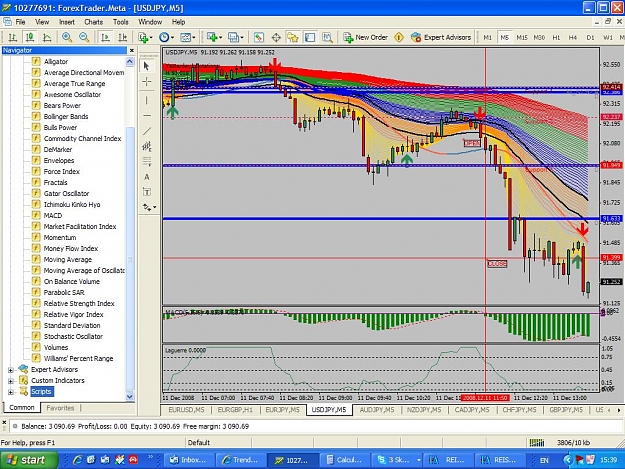This screenshot has width=625, height=469.
Task: Switch to the GBPJPY,M5 chart tab
Action: click(566, 410)
